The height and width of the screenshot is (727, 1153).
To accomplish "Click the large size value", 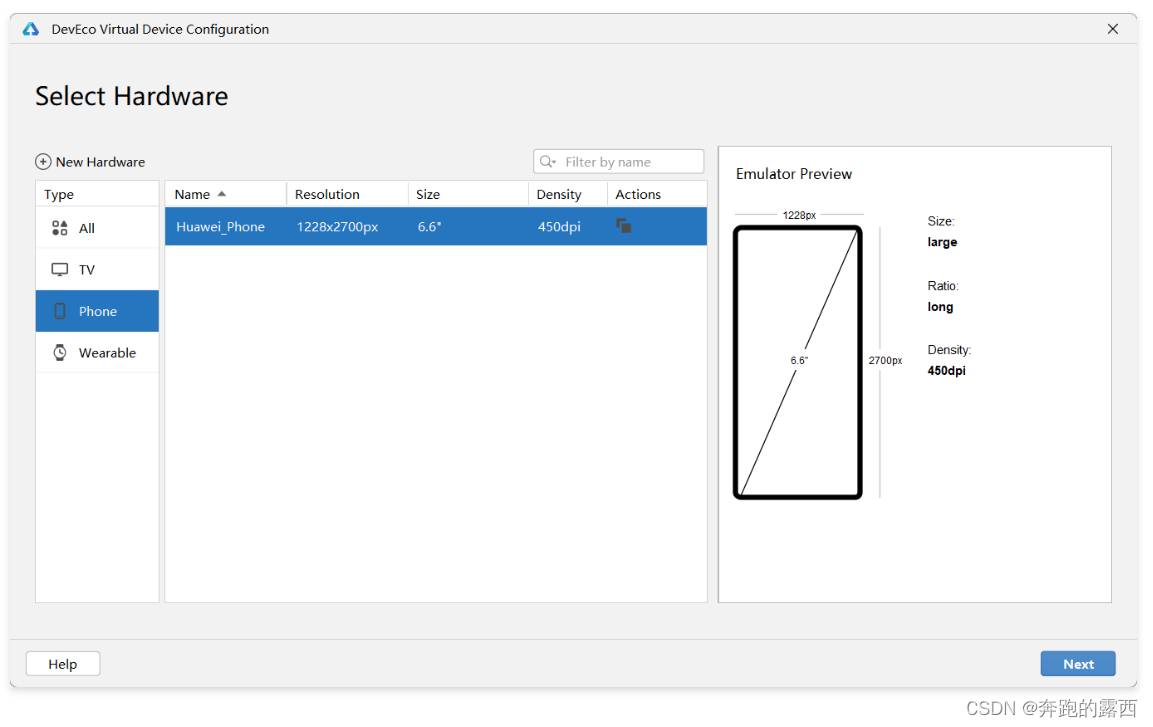I will point(942,242).
